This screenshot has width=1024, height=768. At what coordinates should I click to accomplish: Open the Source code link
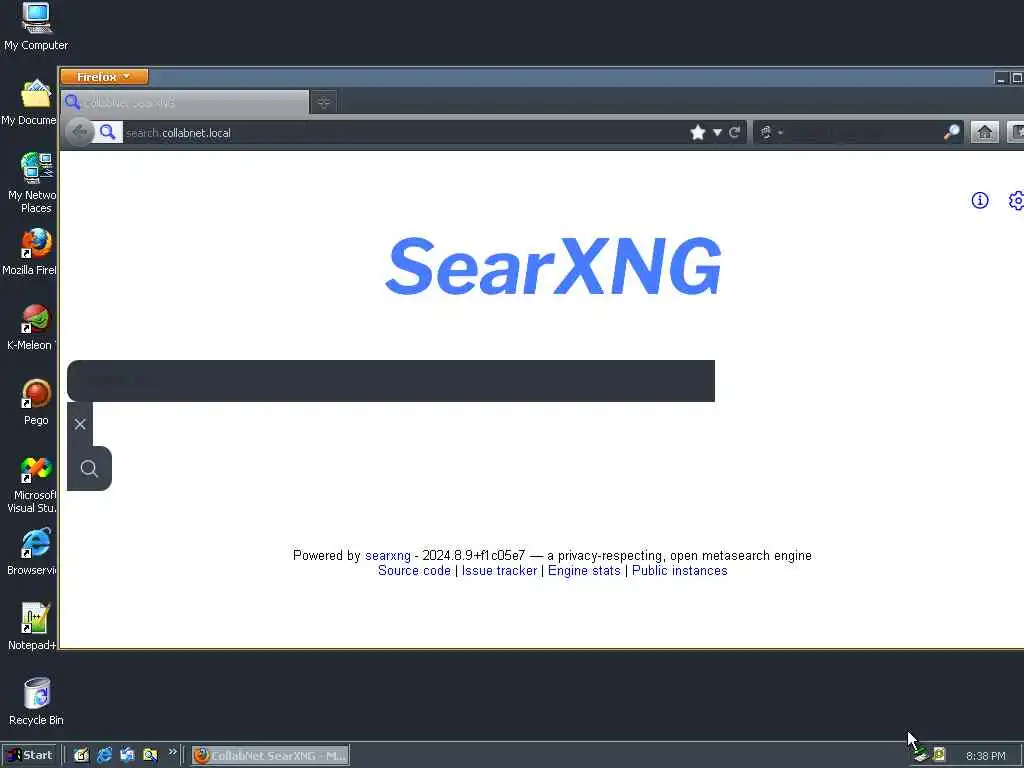click(x=414, y=571)
